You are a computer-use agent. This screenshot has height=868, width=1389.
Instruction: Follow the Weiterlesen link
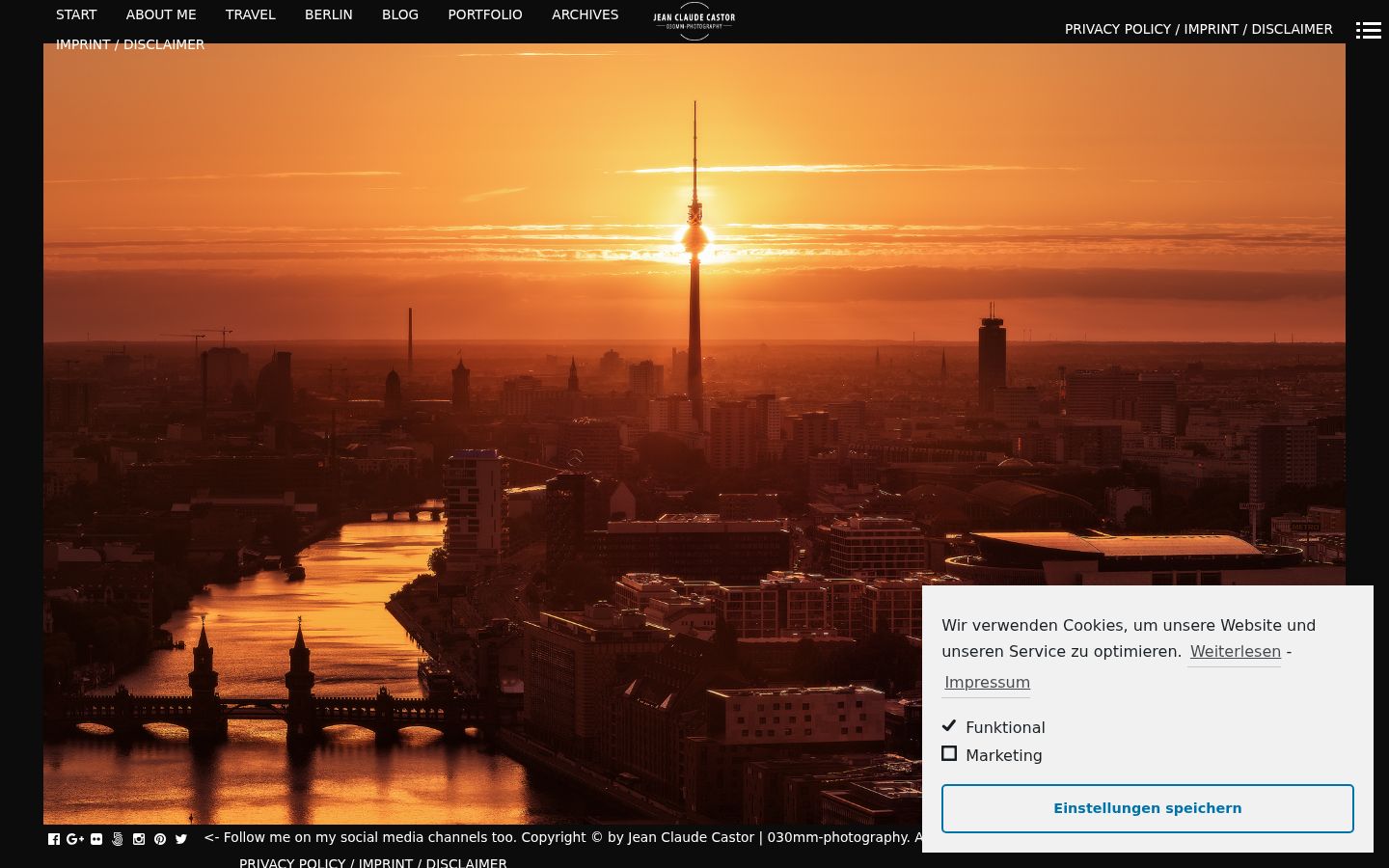pos(1235,652)
